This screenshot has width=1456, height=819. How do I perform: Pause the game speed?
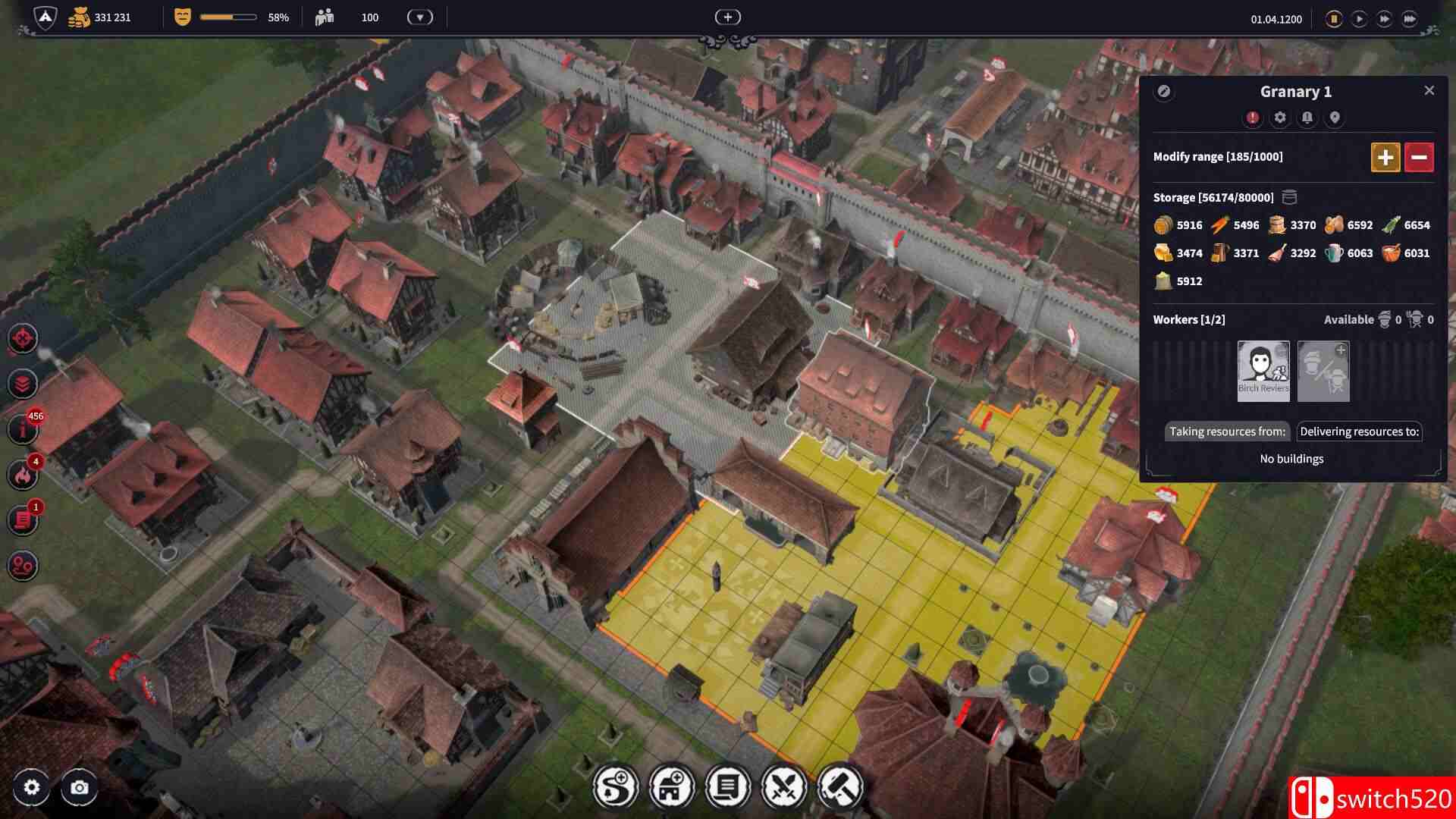[x=1333, y=19]
